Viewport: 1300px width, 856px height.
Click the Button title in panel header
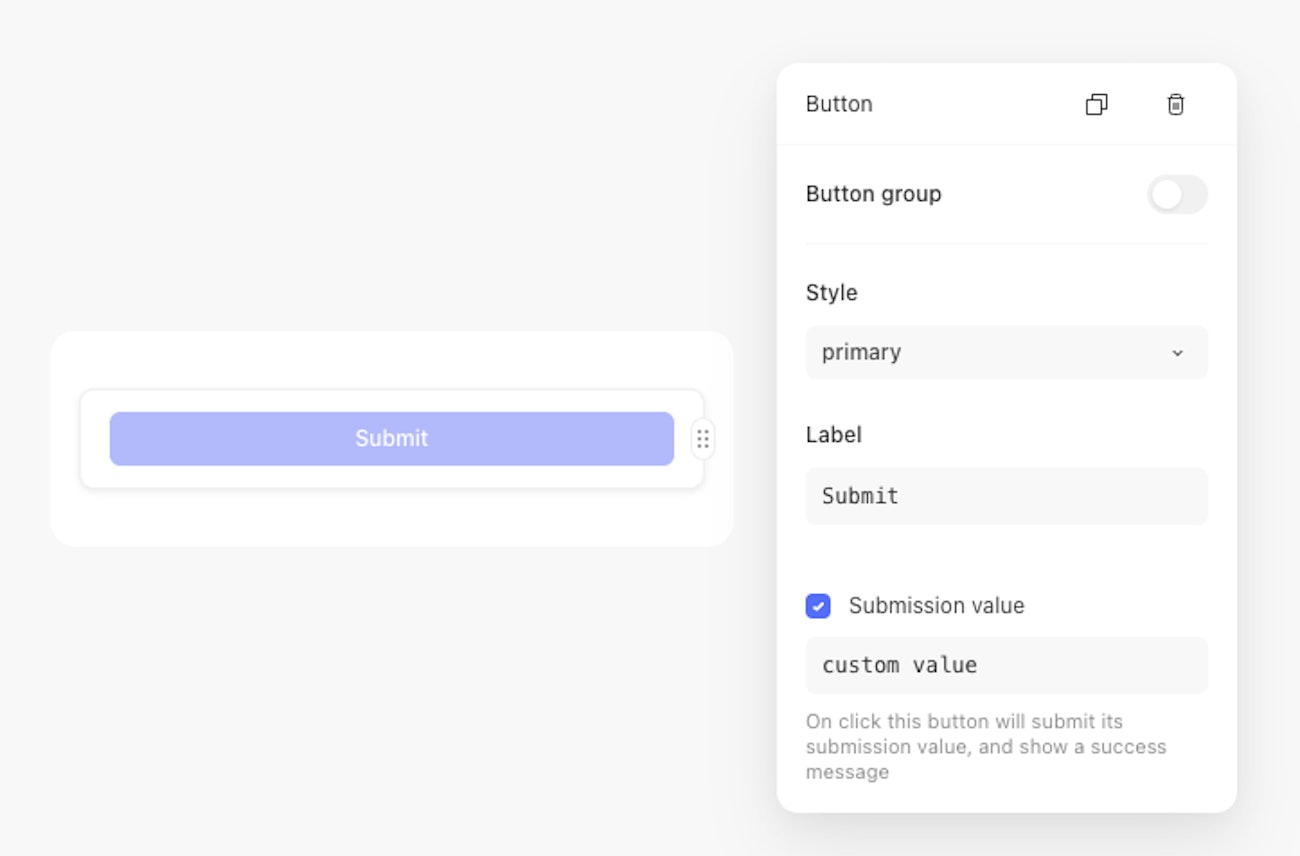(839, 104)
